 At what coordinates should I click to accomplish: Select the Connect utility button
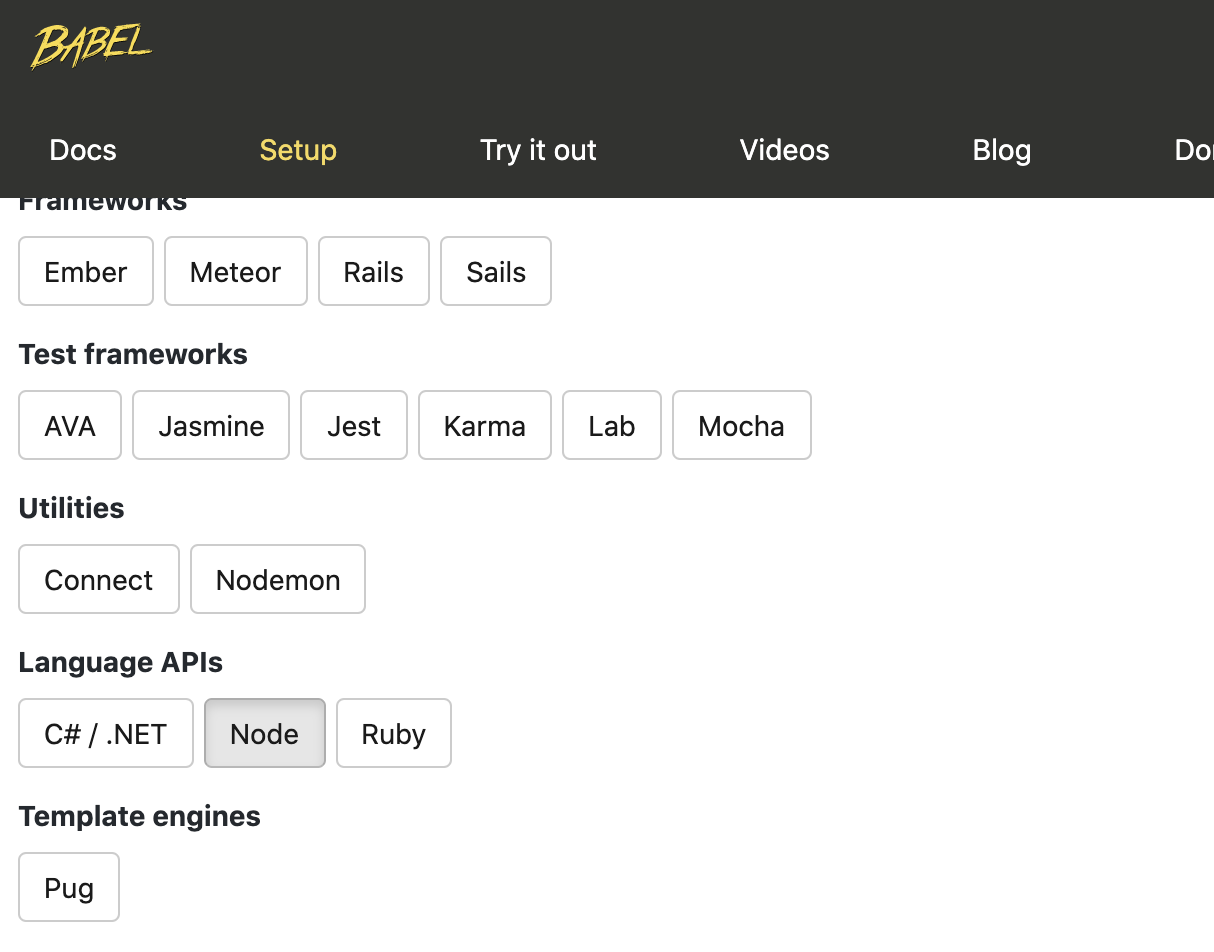99,579
